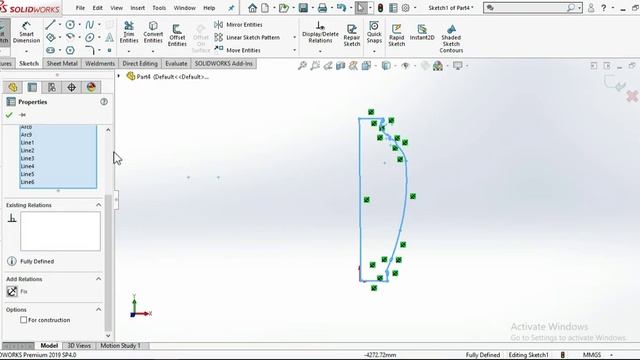This screenshot has width=640, height=360.
Task: Click the Repair Sketch tool
Action: click(351, 35)
